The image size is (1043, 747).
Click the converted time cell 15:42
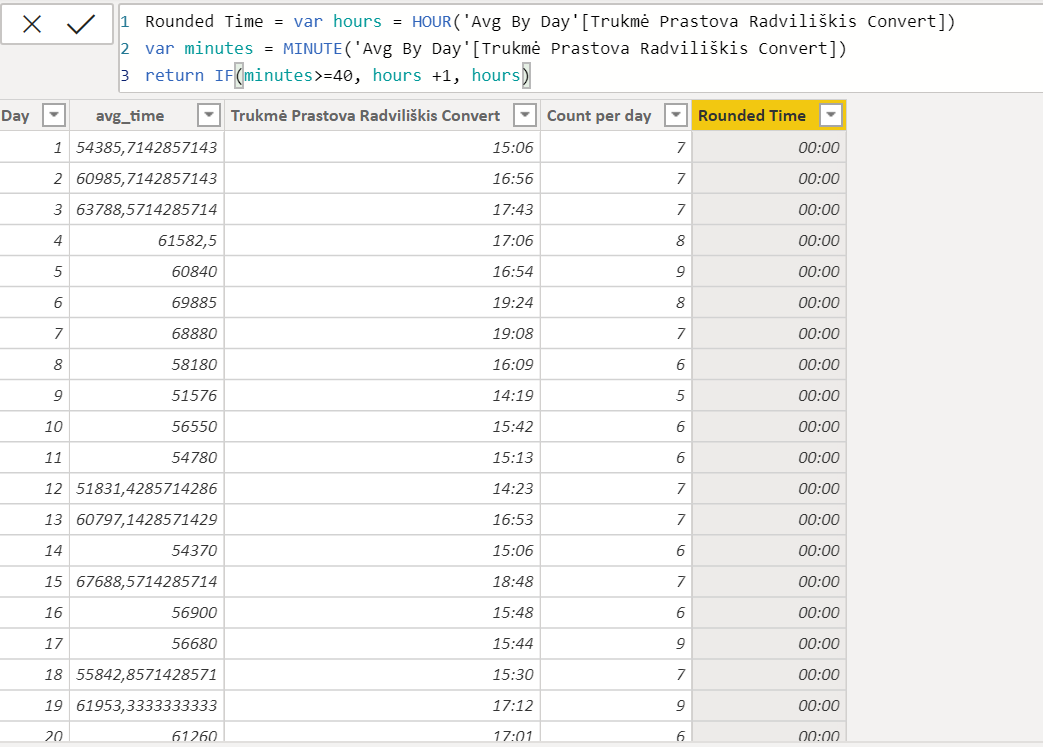click(x=382, y=426)
